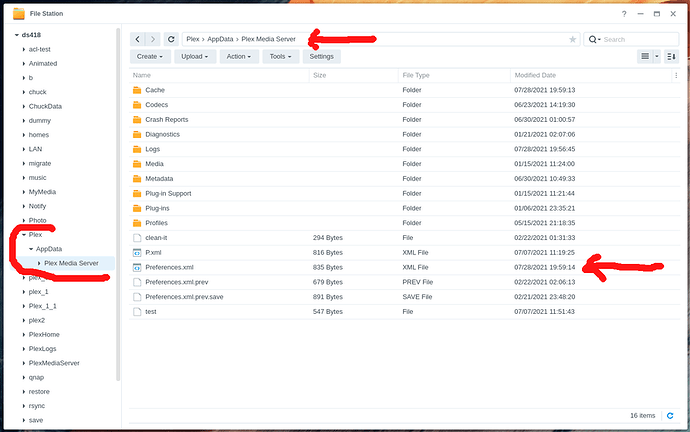This screenshot has height=432, width=690.
Task: Sort by the File Type column header
Action: tap(455, 75)
